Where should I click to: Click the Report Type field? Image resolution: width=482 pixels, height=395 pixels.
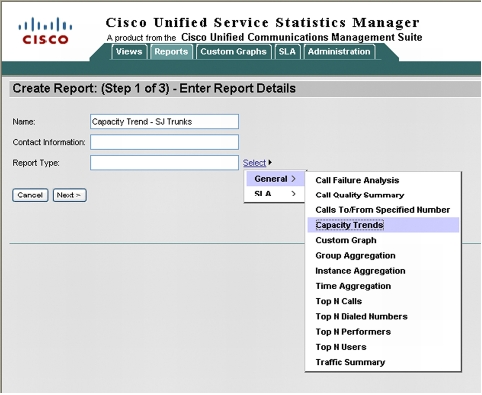[x=164, y=163]
